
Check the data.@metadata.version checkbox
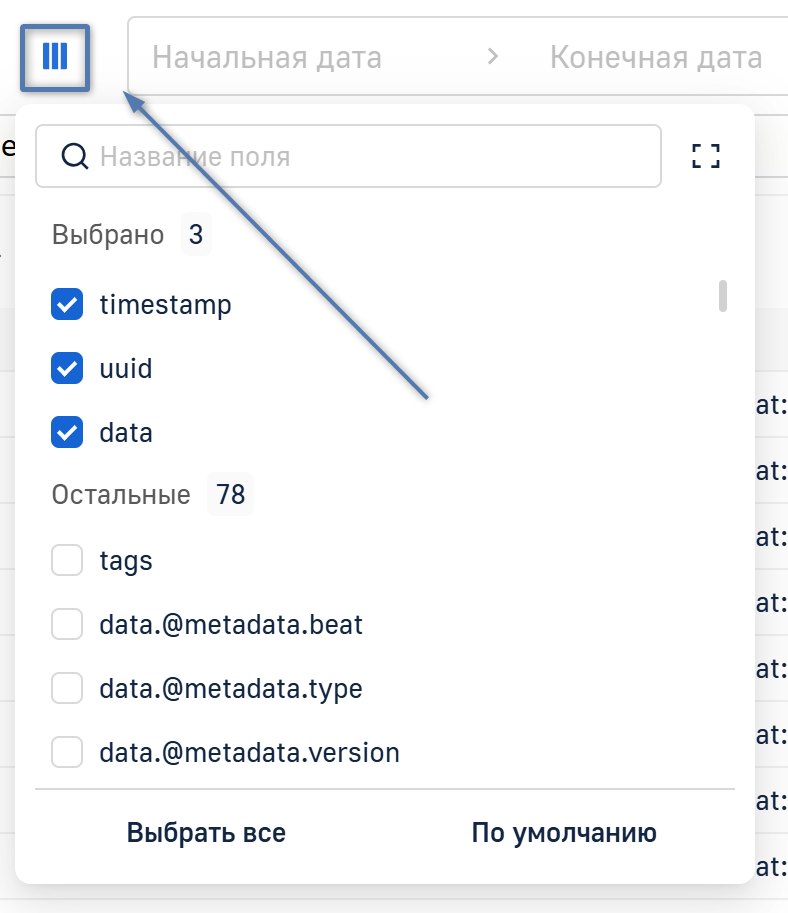(x=67, y=752)
